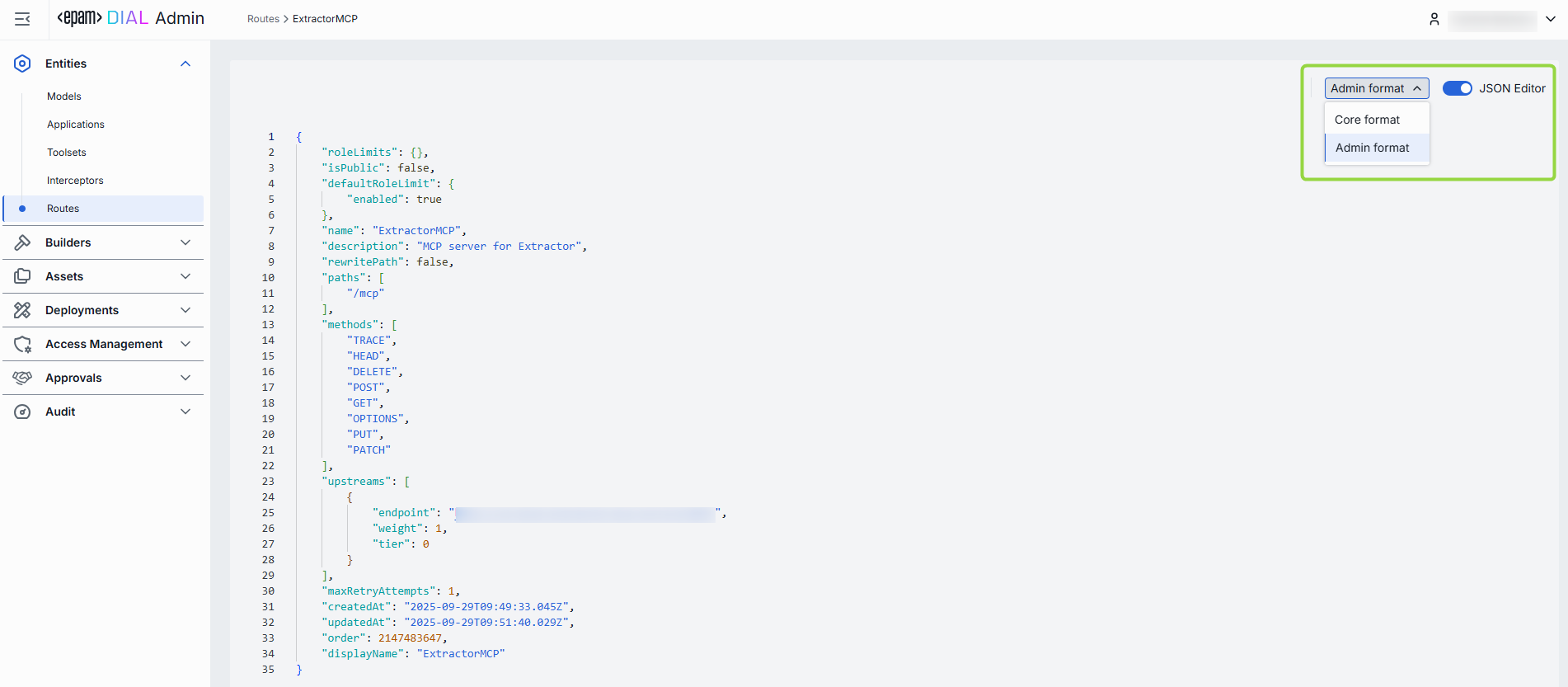
Task: Click the Approvals handshake icon
Action: [x=22, y=378]
